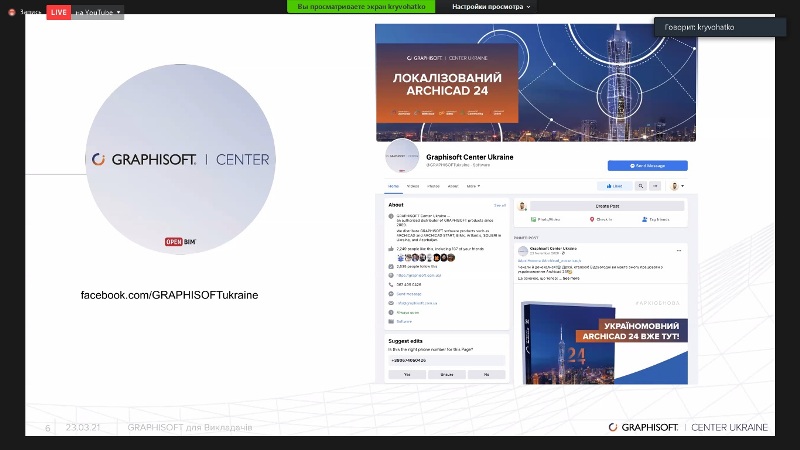Click the three-dots page options button
The height and width of the screenshot is (450, 800).
tap(655, 186)
